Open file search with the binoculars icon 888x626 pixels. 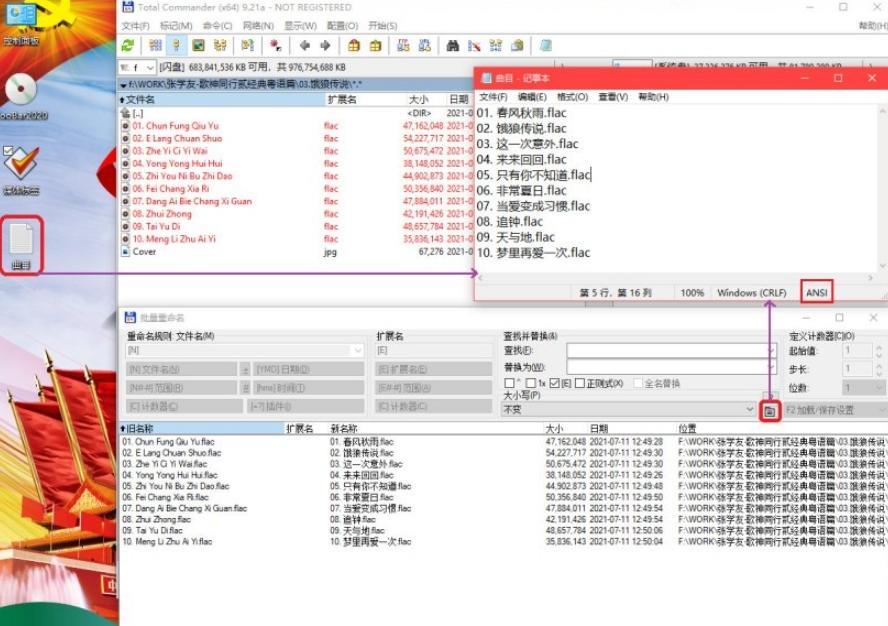[x=452, y=46]
